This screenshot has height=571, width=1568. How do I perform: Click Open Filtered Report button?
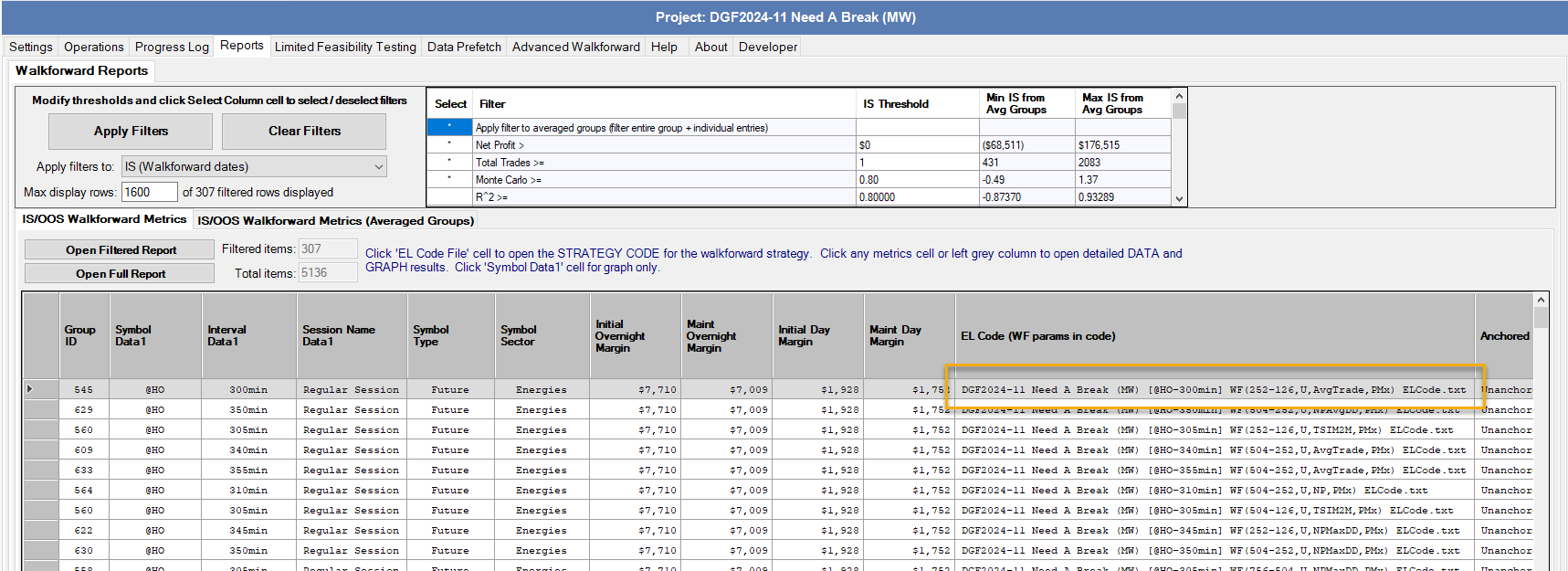(121, 250)
